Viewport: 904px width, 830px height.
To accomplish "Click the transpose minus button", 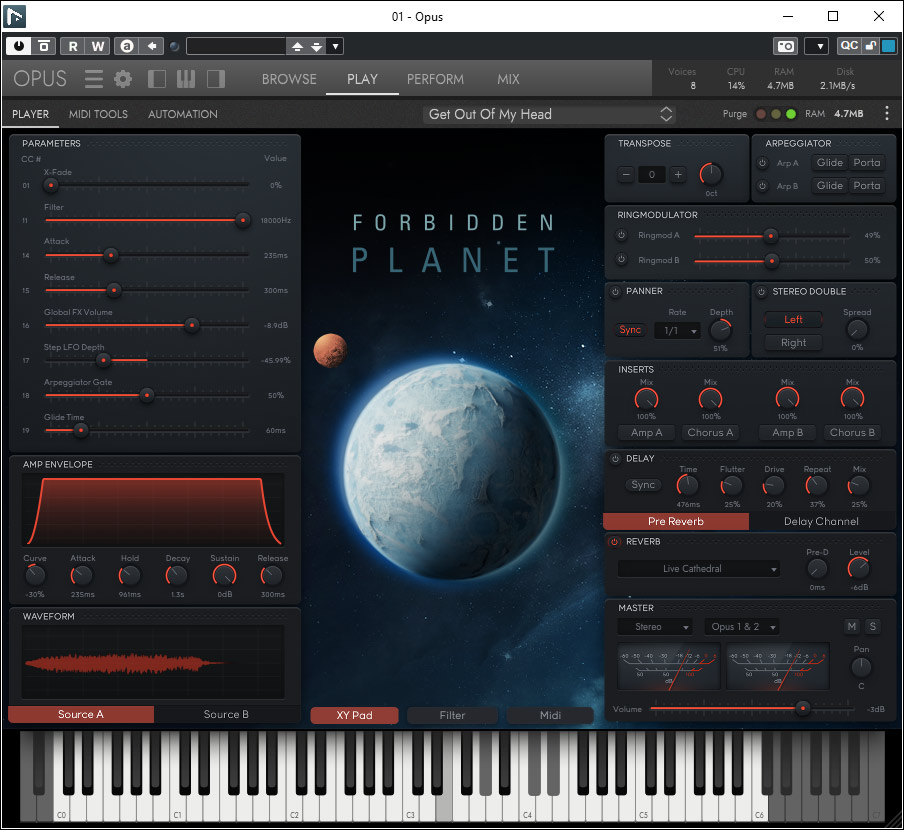I will coord(626,175).
